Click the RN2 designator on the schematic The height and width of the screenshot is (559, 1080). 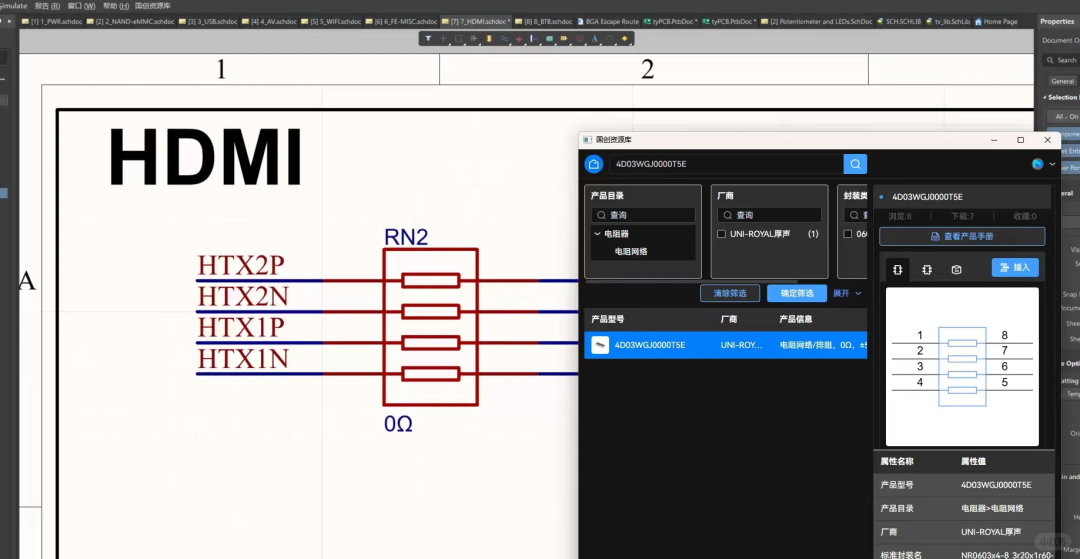406,238
